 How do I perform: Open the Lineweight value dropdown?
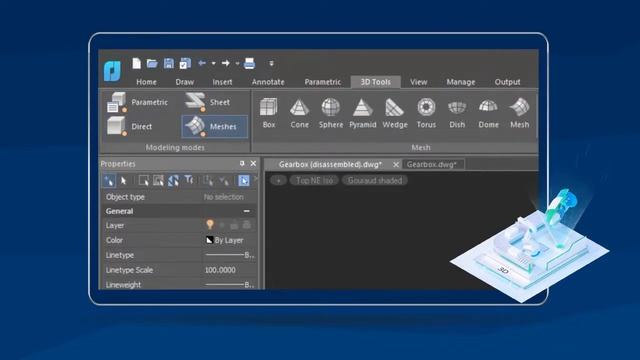coord(229,285)
